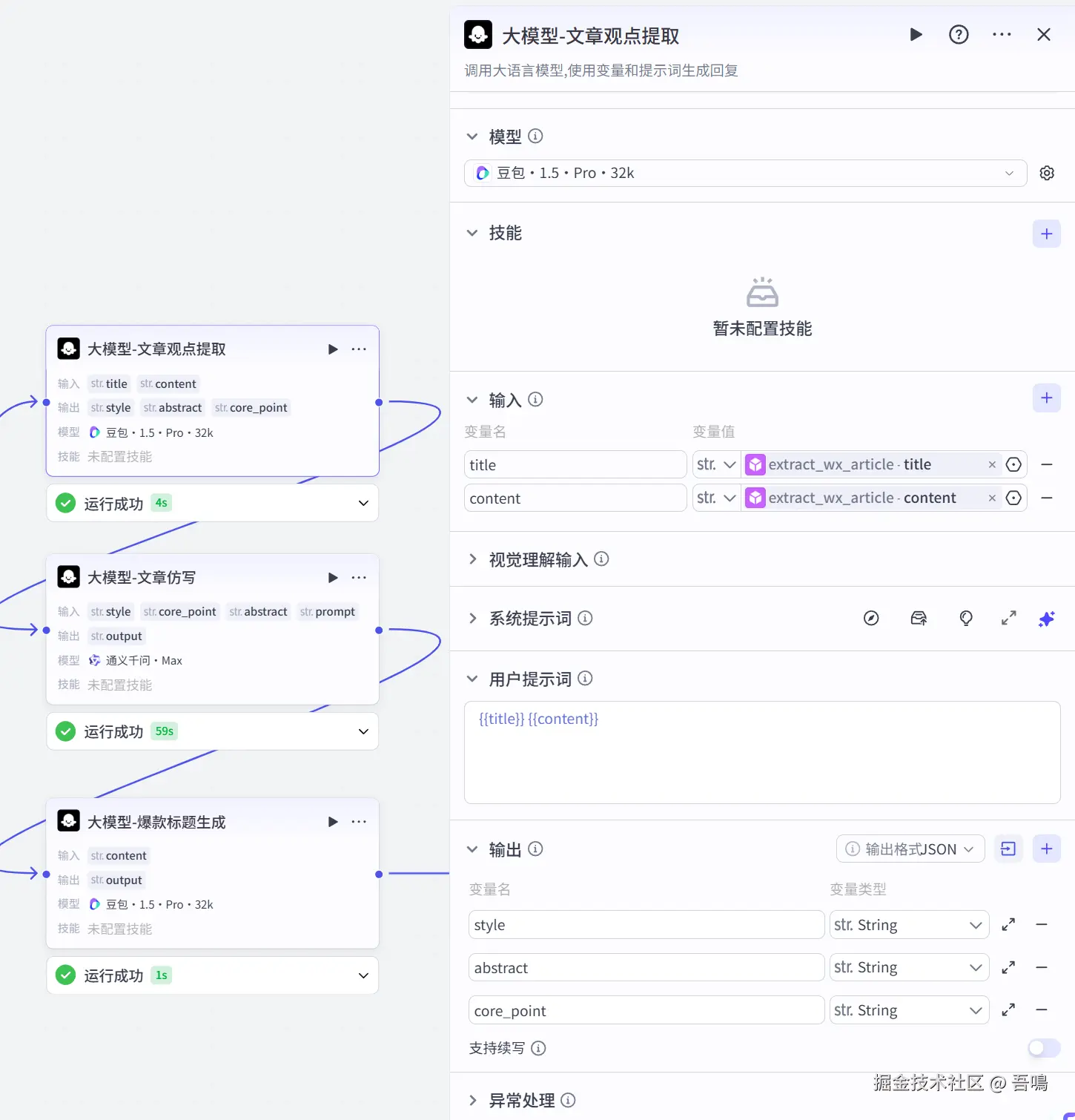Clear extract_wx_article content reference
Image resolution: width=1075 pixels, height=1120 pixels.
992,498
